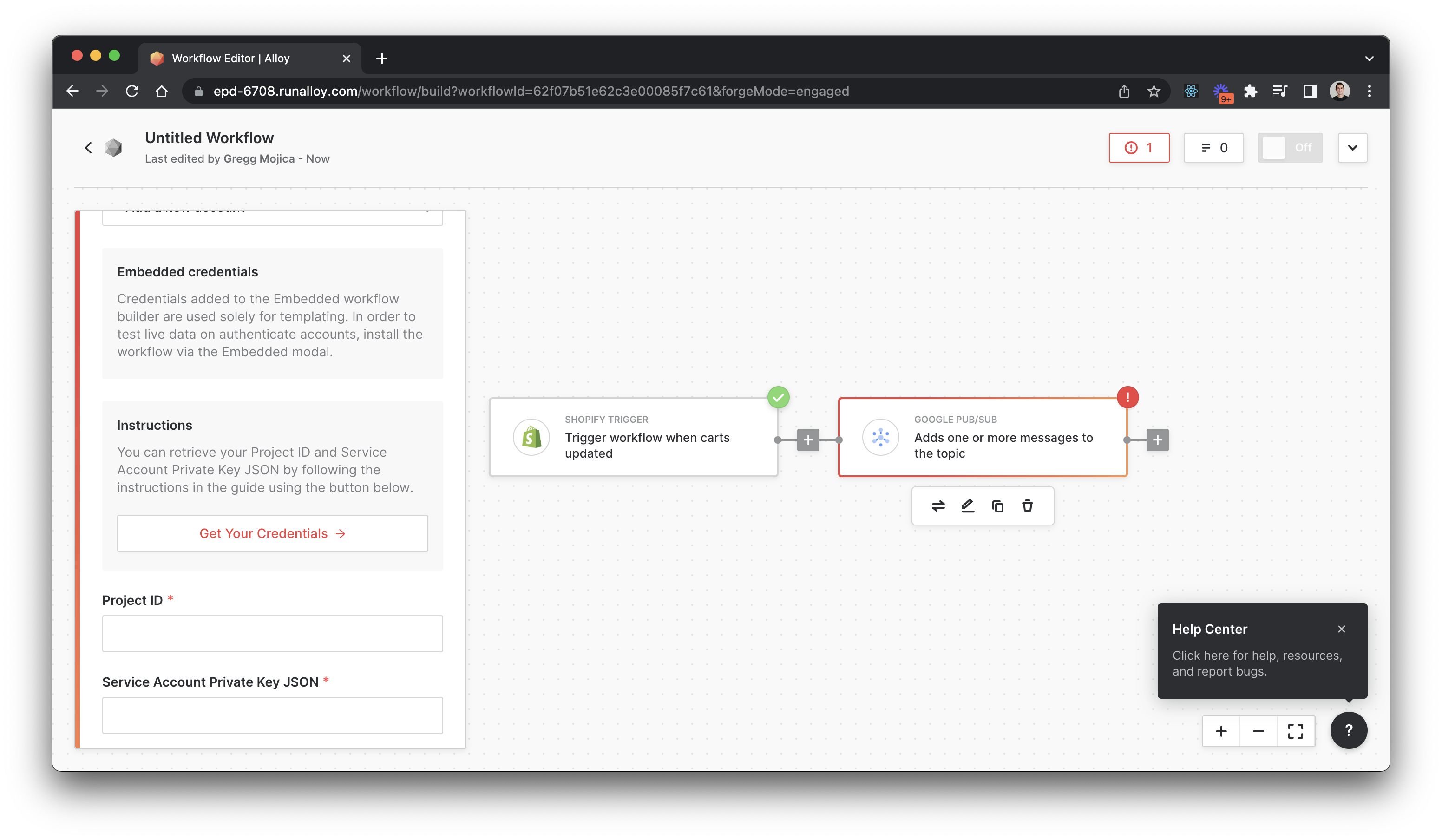Click into the Project ID field
1442x840 pixels.
point(272,633)
